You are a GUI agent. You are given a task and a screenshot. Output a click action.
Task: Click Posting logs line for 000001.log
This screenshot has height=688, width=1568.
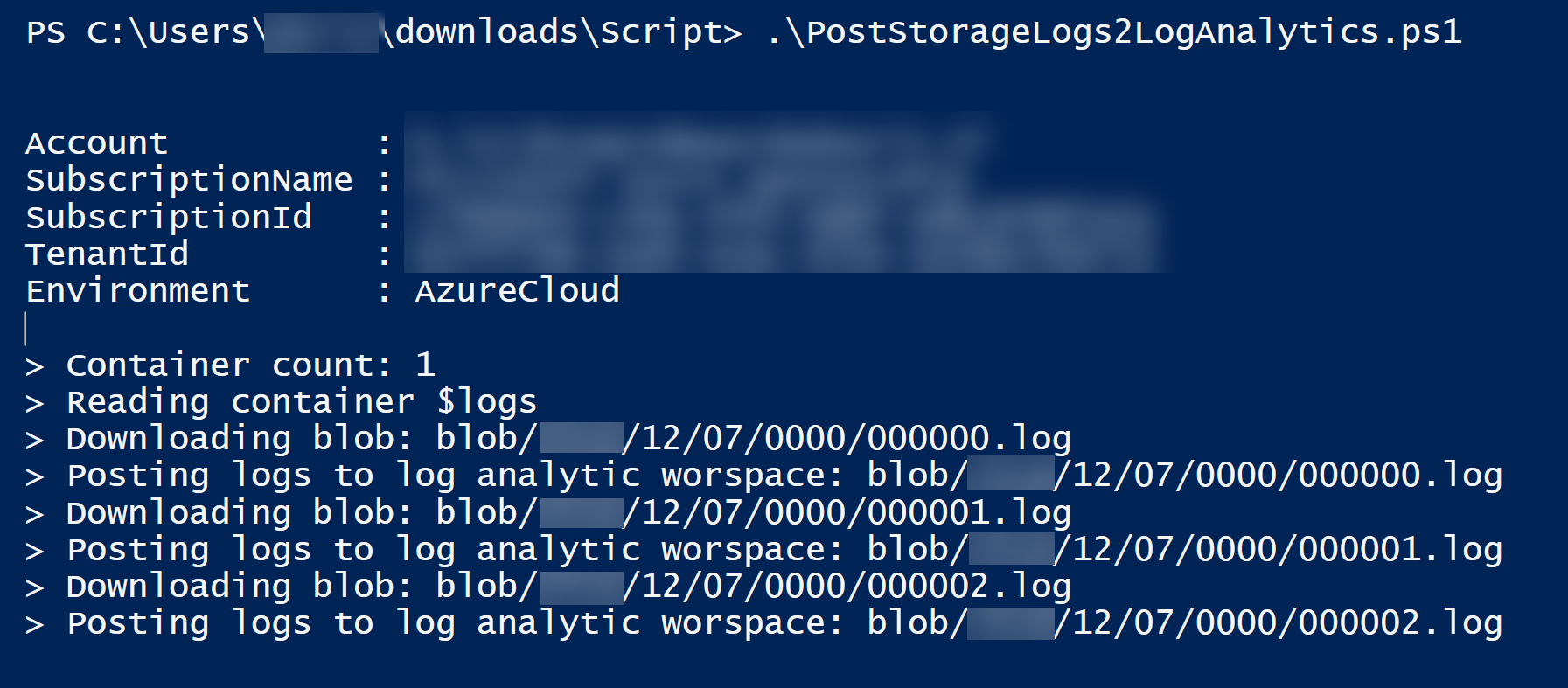764,550
